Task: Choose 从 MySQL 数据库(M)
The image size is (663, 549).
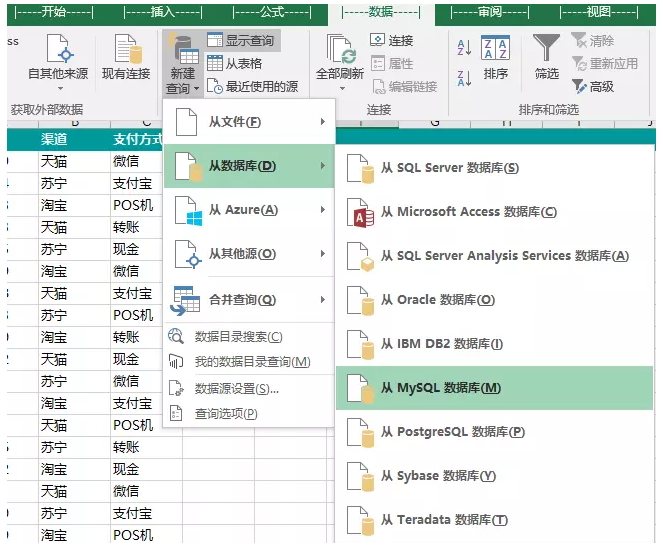Action: (x=495, y=388)
